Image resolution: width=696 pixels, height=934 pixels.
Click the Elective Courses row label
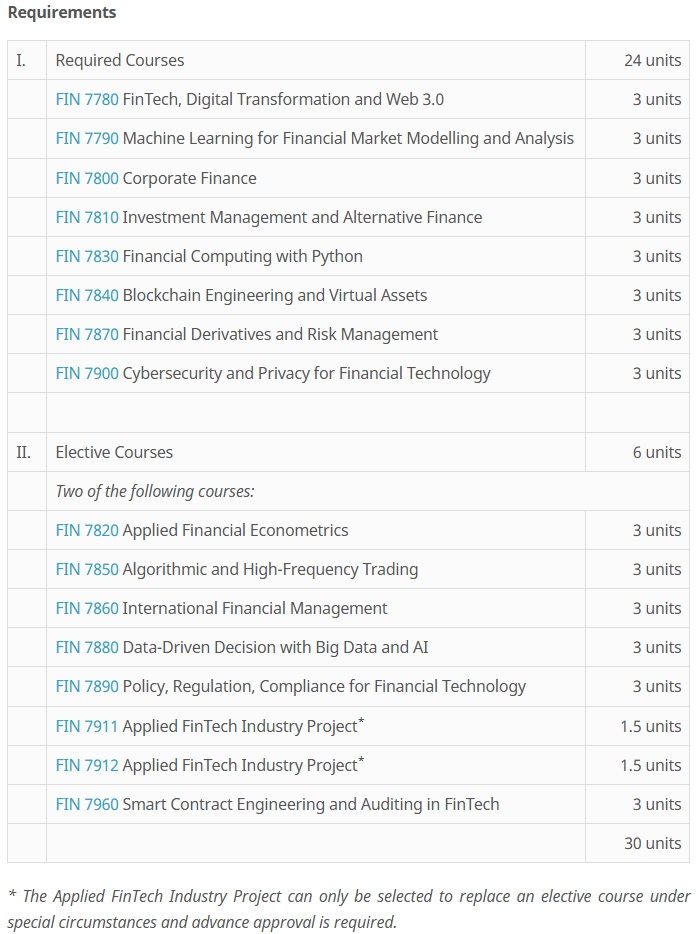pos(114,452)
